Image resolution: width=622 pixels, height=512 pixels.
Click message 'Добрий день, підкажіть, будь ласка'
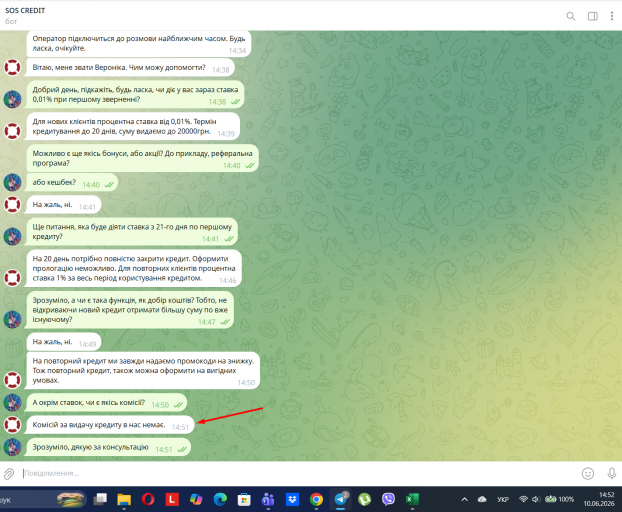135,95
